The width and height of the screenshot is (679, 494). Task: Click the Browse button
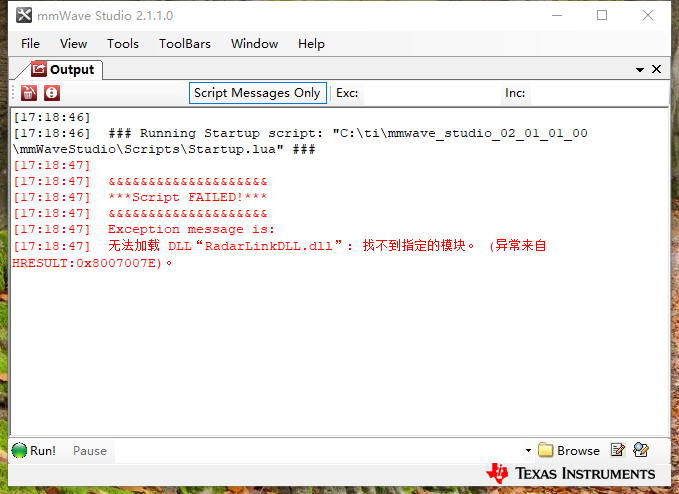[x=569, y=451]
